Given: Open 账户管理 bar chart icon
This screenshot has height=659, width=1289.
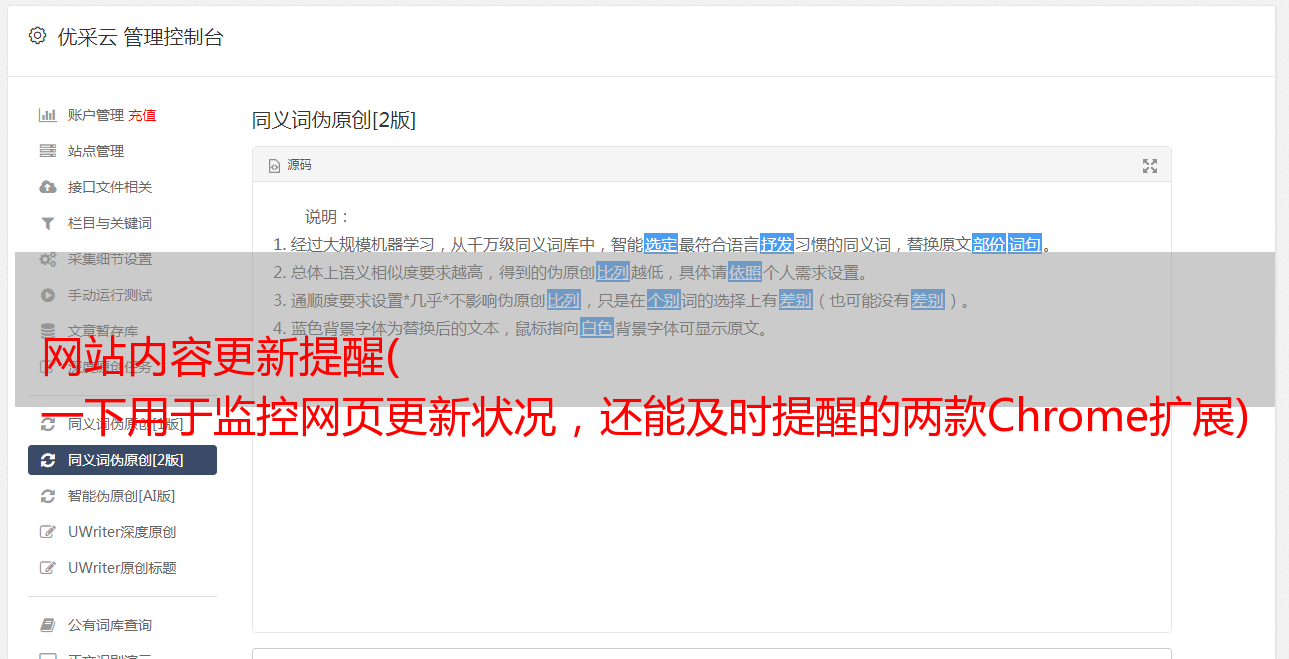Looking at the screenshot, I should click(x=47, y=115).
